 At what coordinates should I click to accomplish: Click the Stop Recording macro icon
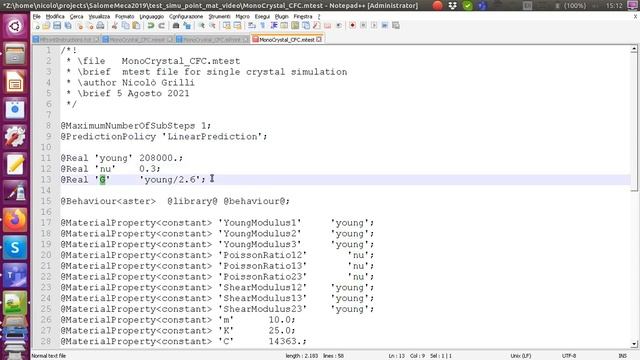(363, 26)
